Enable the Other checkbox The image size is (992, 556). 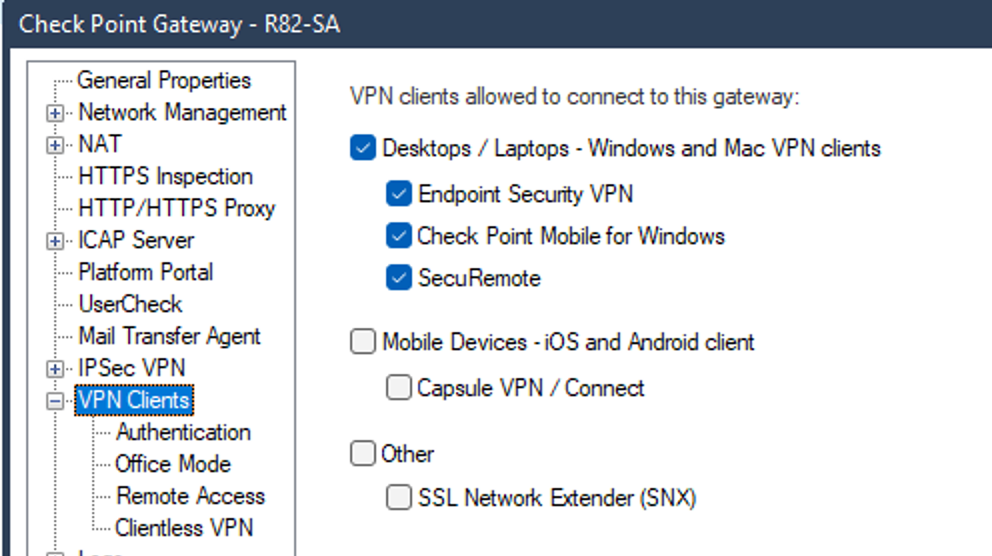pyautogui.click(x=363, y=454)
